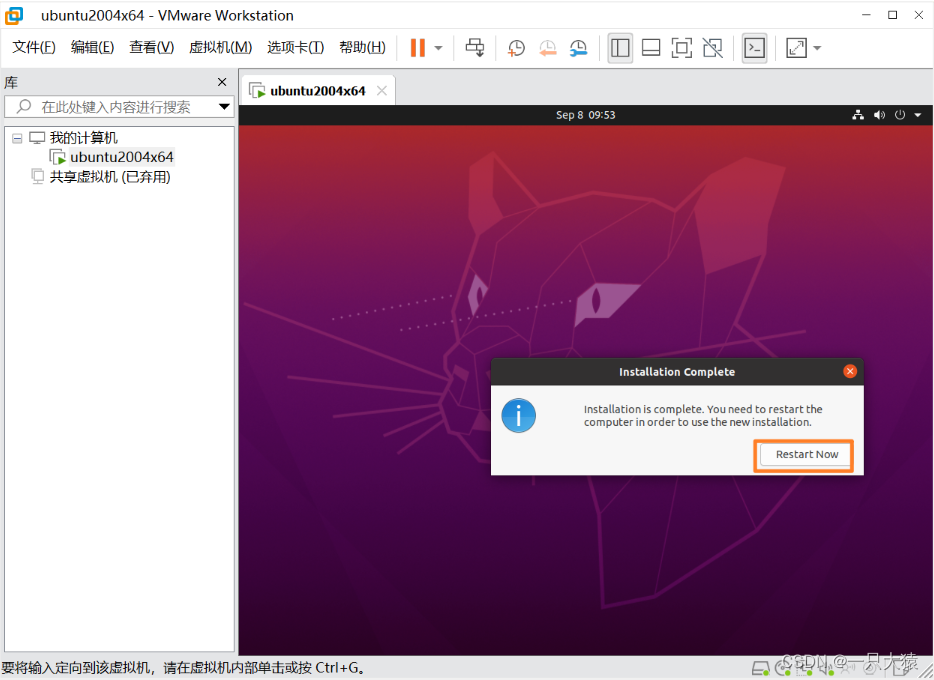Select 我的计算机 in the library tree

click(x=83, y=138)
